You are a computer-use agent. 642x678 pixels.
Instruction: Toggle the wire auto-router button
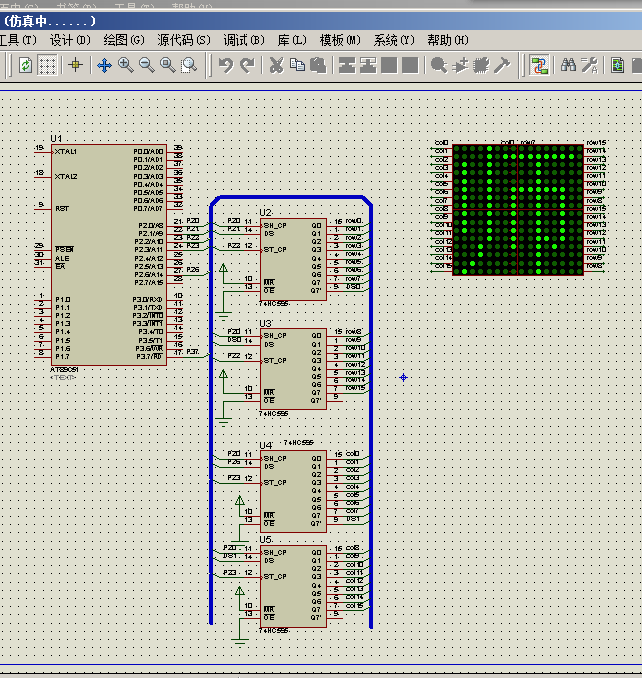pyautogui.click(x=539, y=66)
